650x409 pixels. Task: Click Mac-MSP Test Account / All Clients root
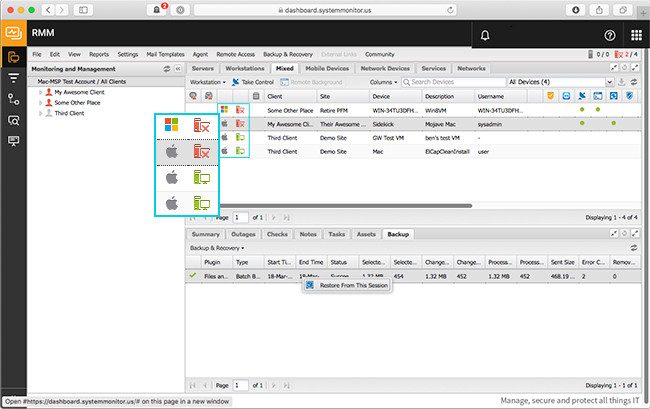[82, 82]
